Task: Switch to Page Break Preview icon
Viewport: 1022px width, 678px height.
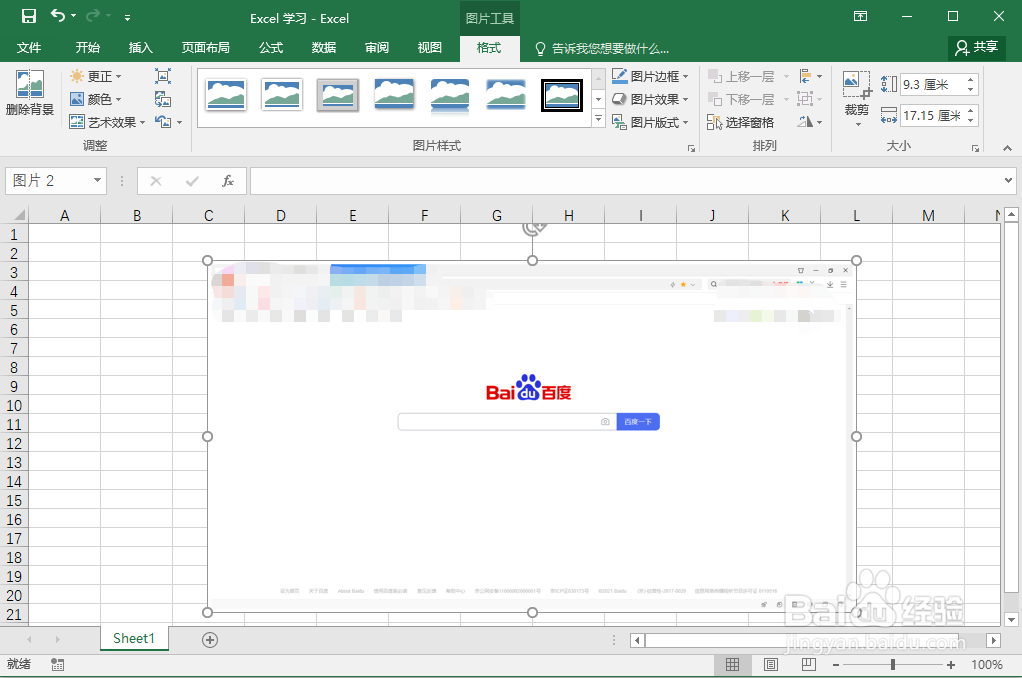Action: pos(808,664)
